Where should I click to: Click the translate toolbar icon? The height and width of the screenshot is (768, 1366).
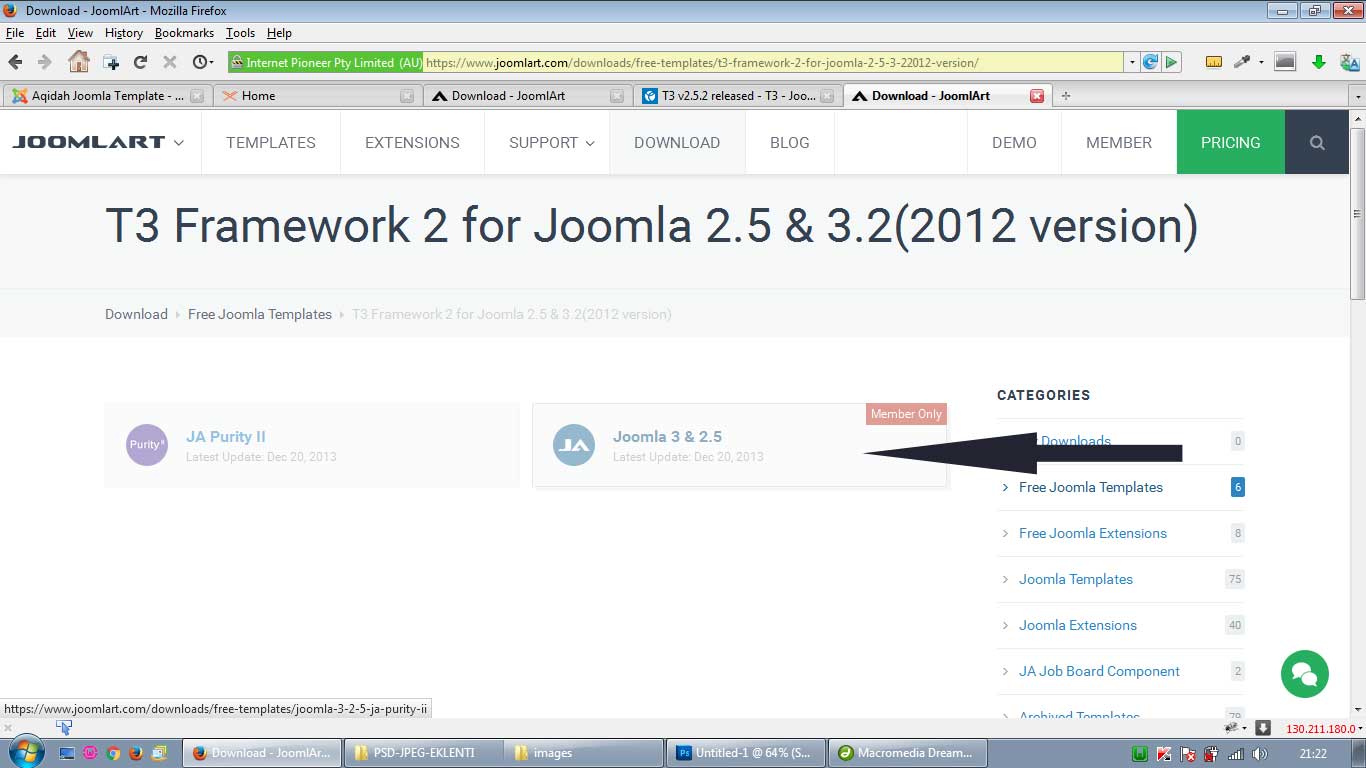coord(1349,62)
